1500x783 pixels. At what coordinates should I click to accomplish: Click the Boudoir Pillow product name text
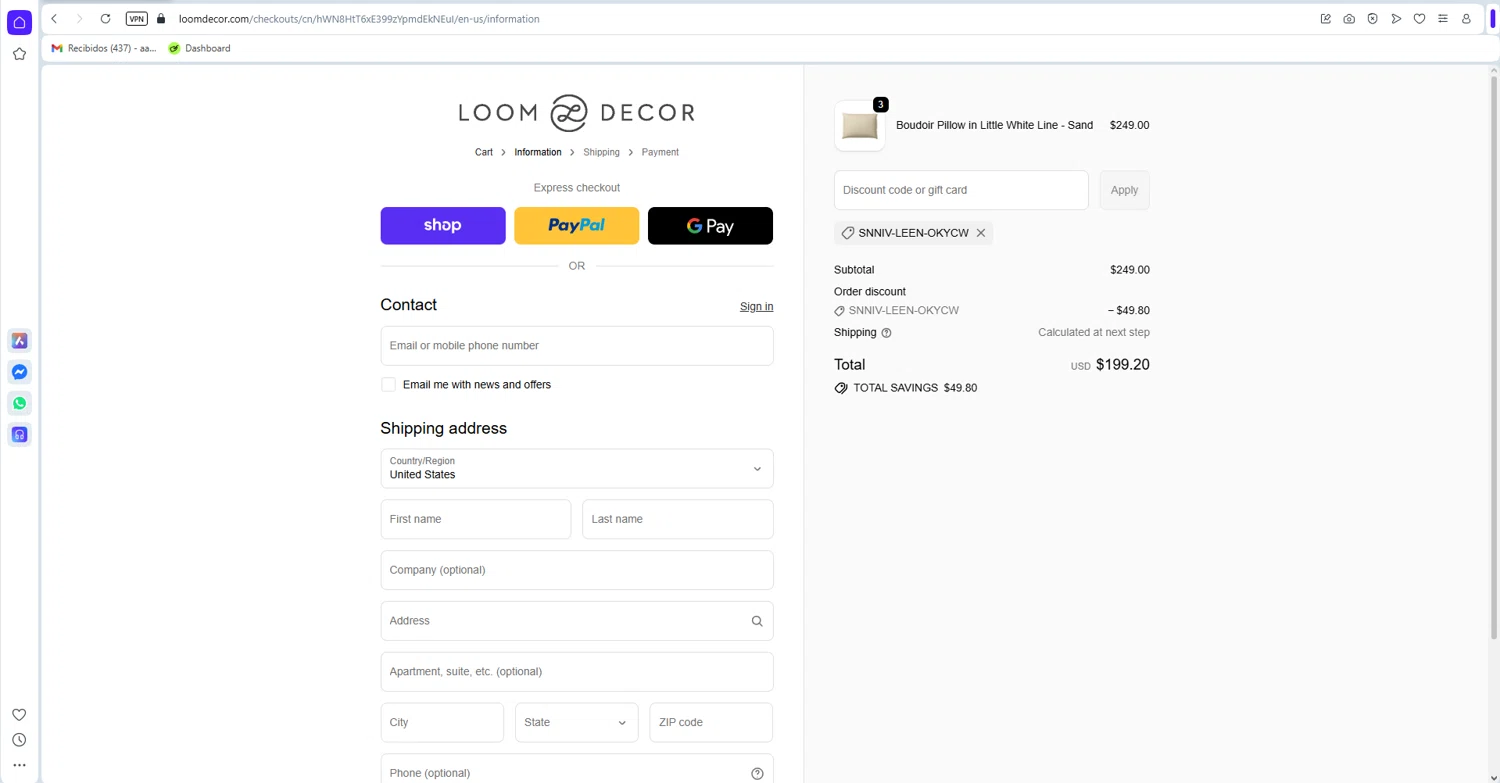[x=994, y=126]
